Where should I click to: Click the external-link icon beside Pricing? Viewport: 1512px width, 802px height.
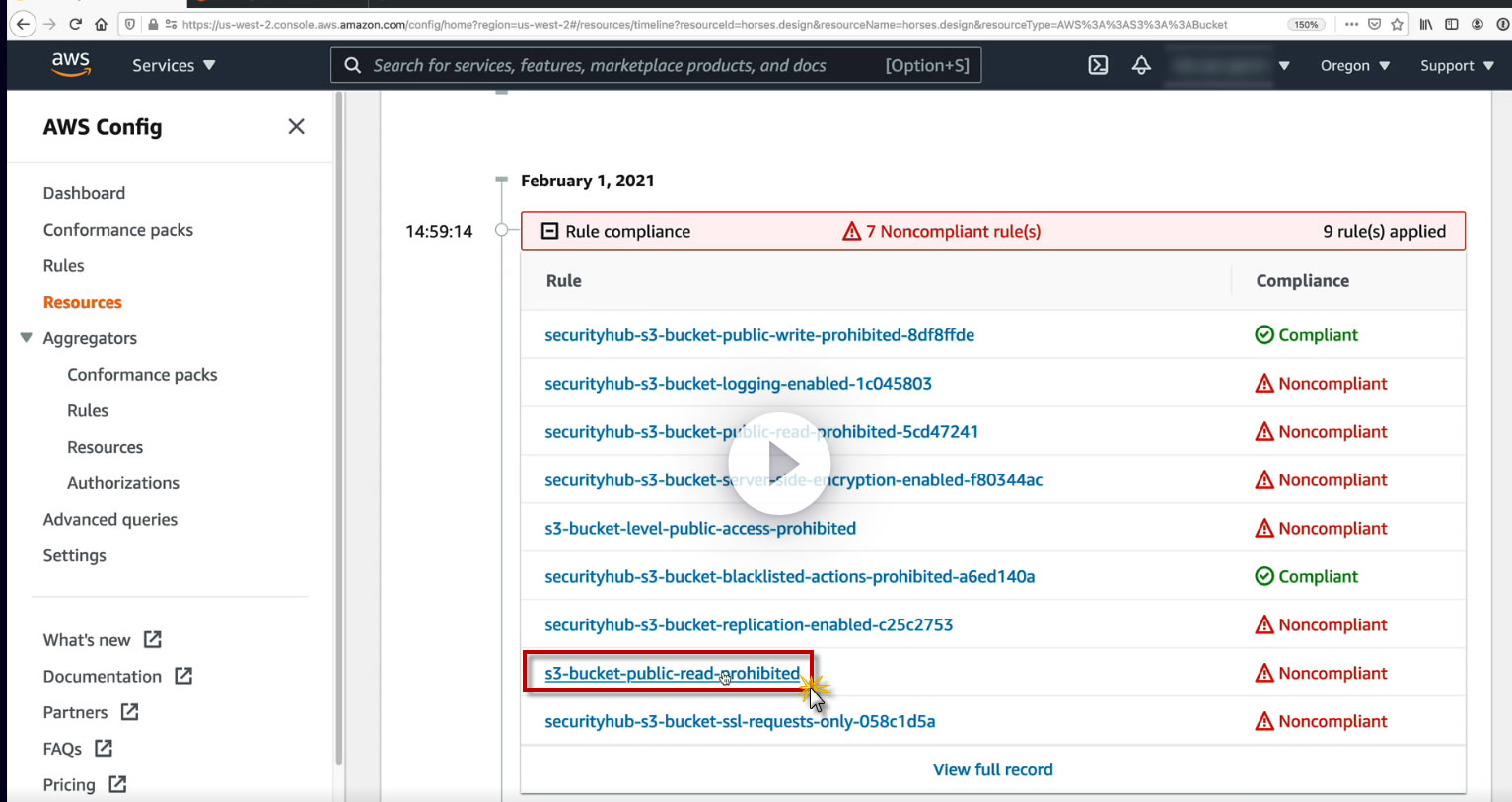coord(117,784)
